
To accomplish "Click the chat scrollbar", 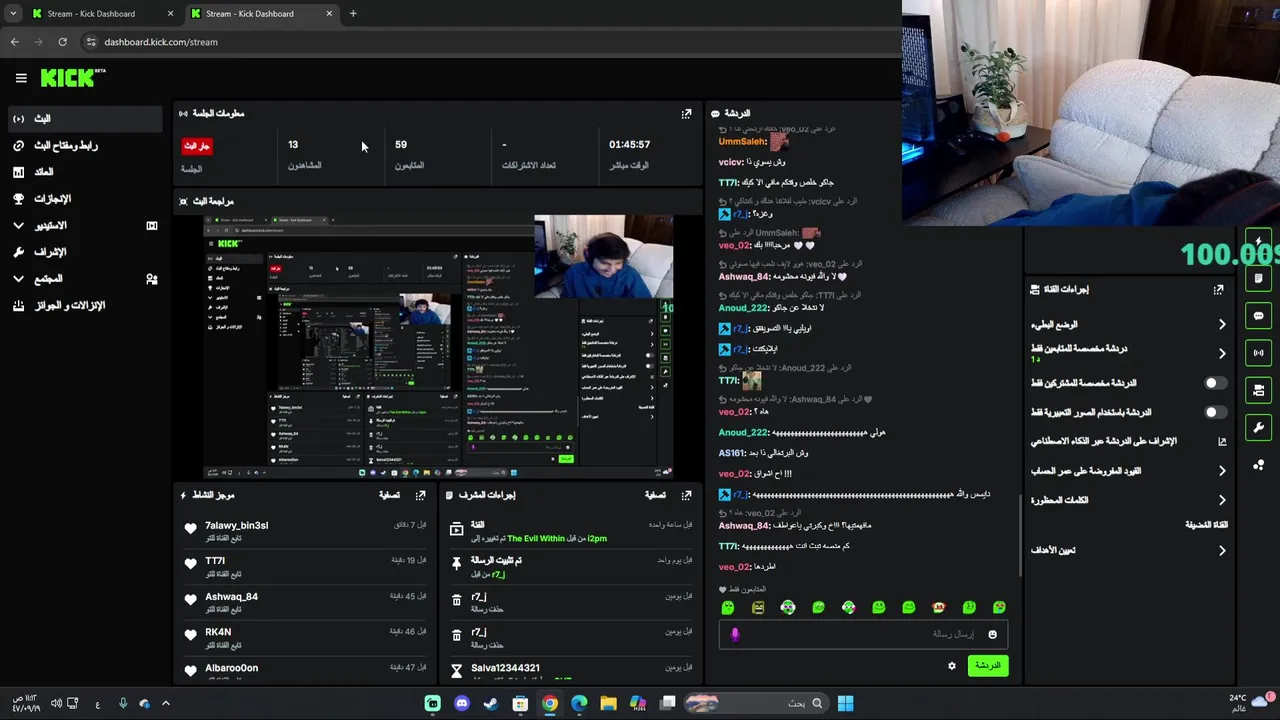I will point(1020,535).
